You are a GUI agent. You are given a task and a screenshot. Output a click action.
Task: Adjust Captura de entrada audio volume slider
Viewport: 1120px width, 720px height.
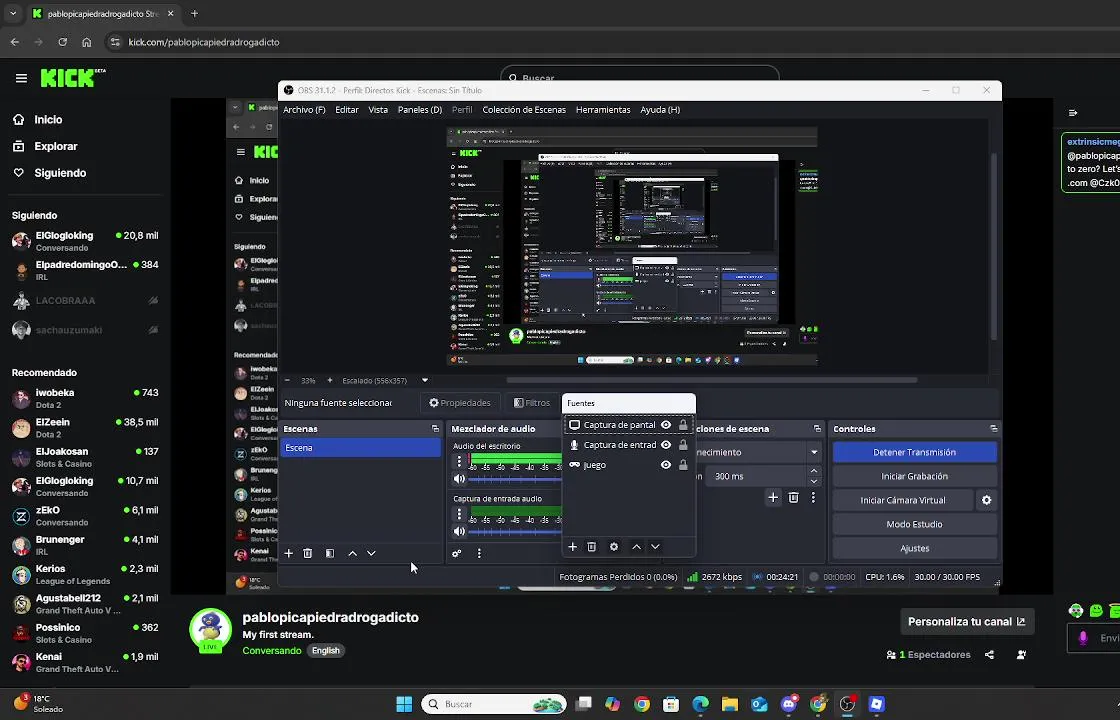[515, 532]
